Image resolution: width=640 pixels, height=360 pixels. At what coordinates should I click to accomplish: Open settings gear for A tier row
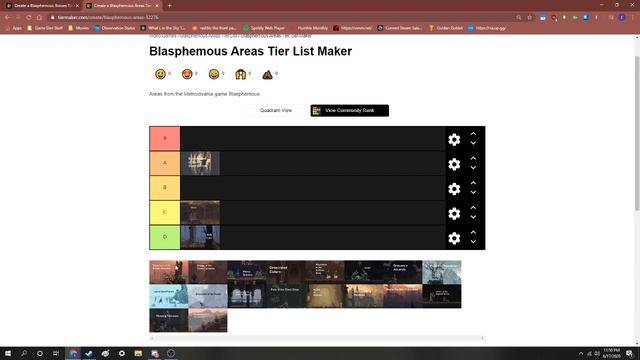(x=454, y=164)
